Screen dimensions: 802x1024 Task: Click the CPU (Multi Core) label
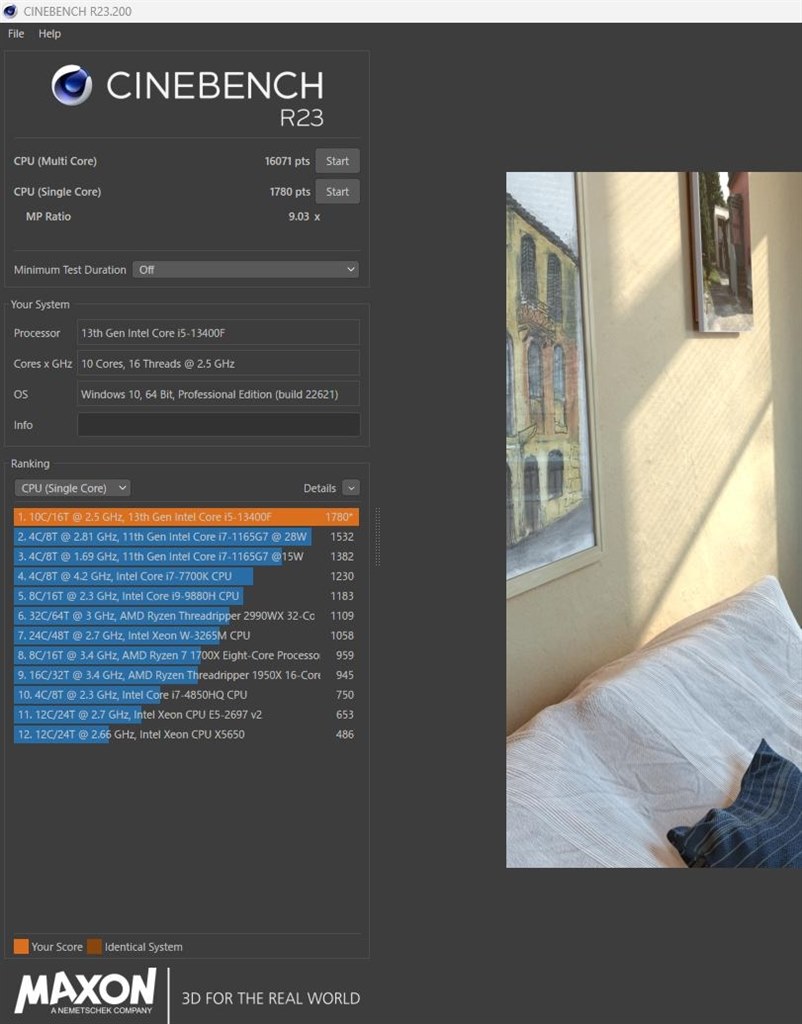[x=55, y=161]
